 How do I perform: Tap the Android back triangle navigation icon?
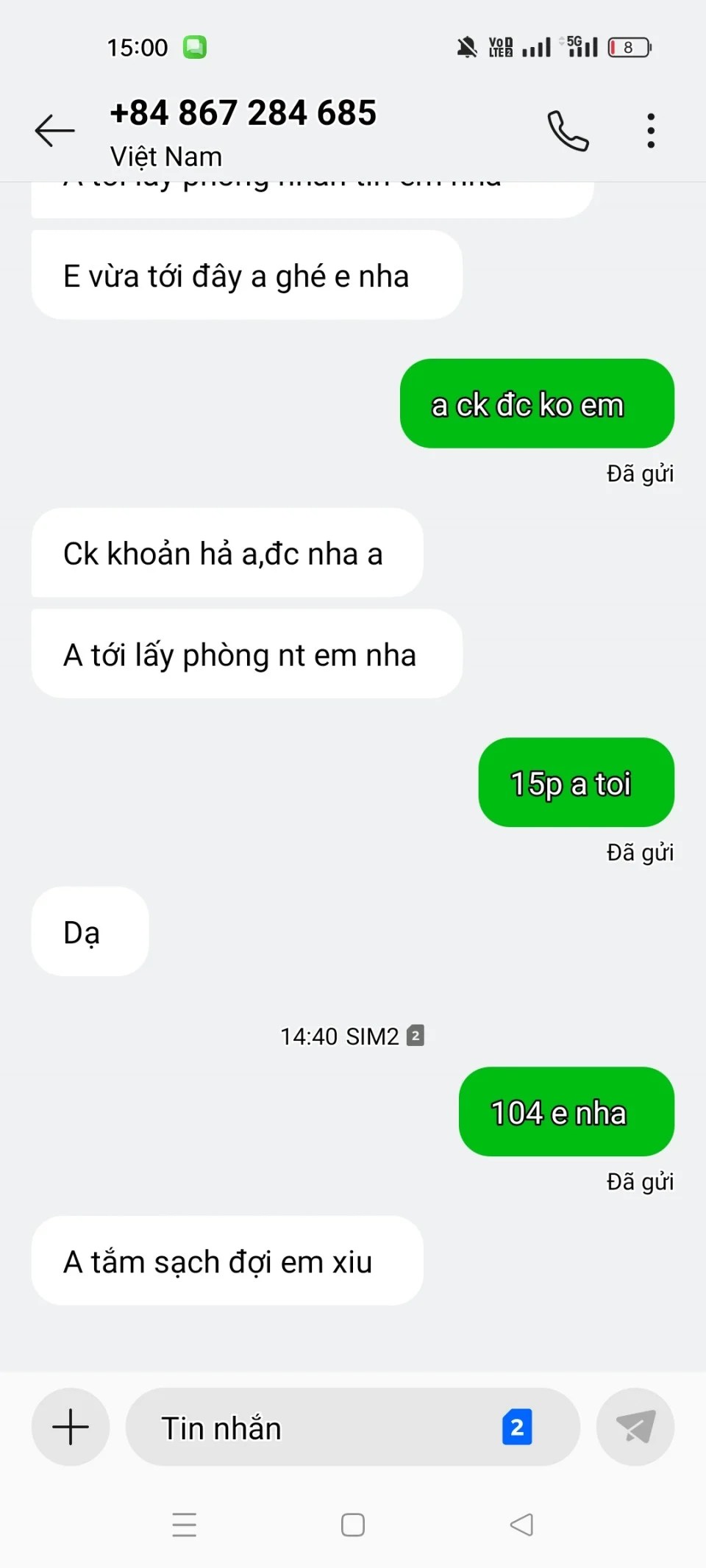[x=521, y=1524]
